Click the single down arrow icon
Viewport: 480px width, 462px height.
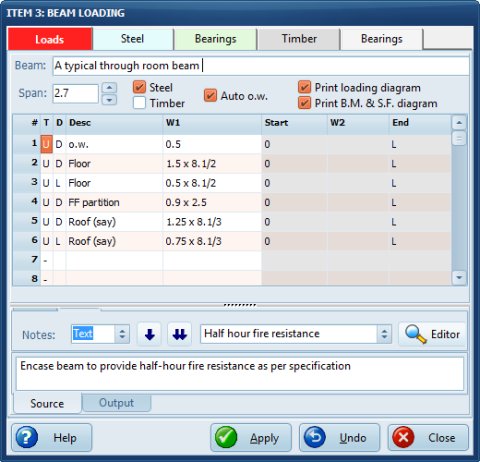coord(149,334)
